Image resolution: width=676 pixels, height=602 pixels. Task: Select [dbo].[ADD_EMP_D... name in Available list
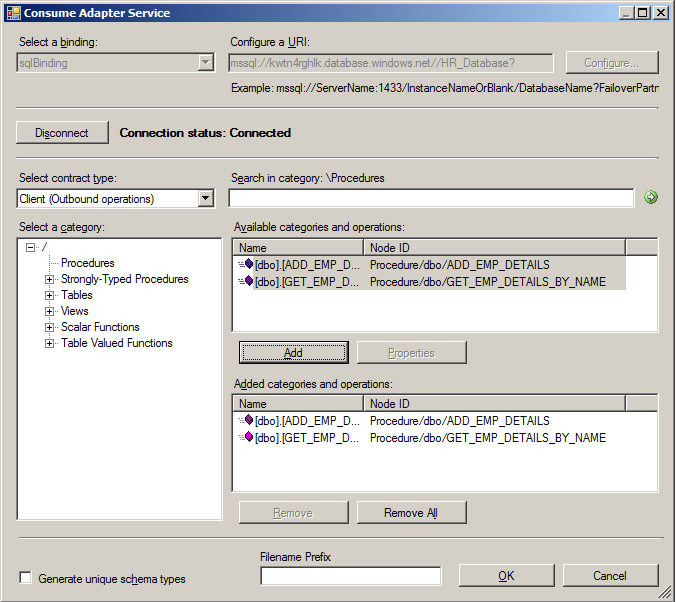[x=307, y=264]
